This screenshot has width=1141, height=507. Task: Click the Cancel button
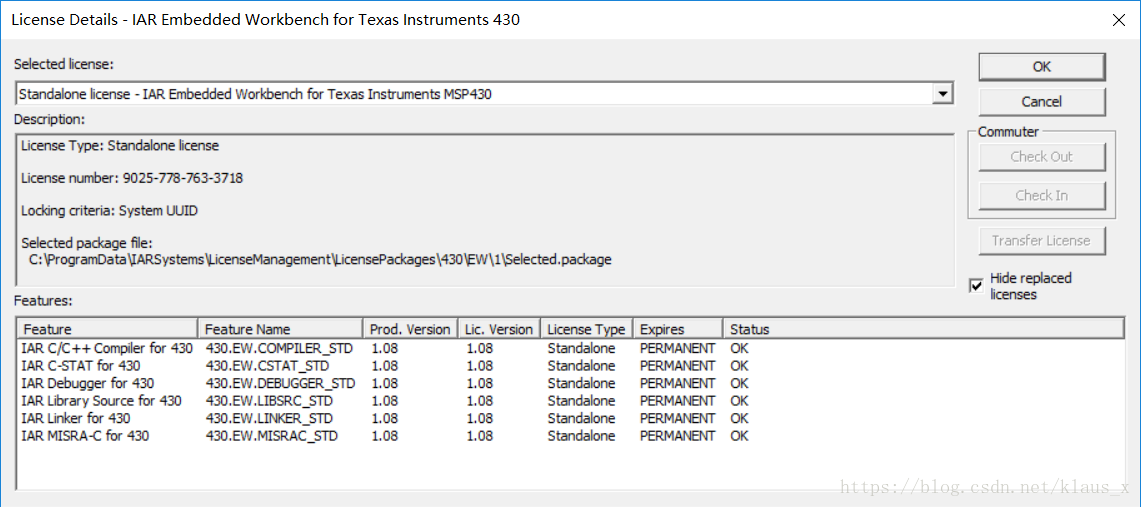pos(1041,102)
